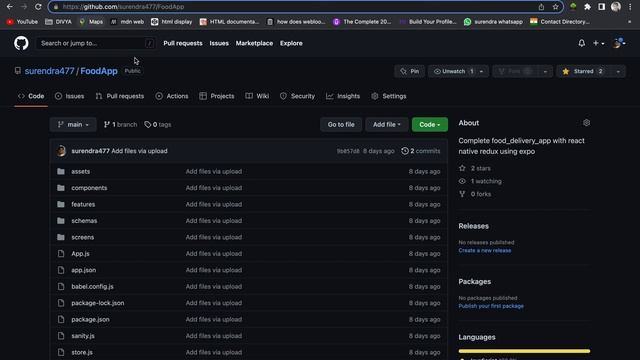Click Create a new release link

(x=484, y=251)
